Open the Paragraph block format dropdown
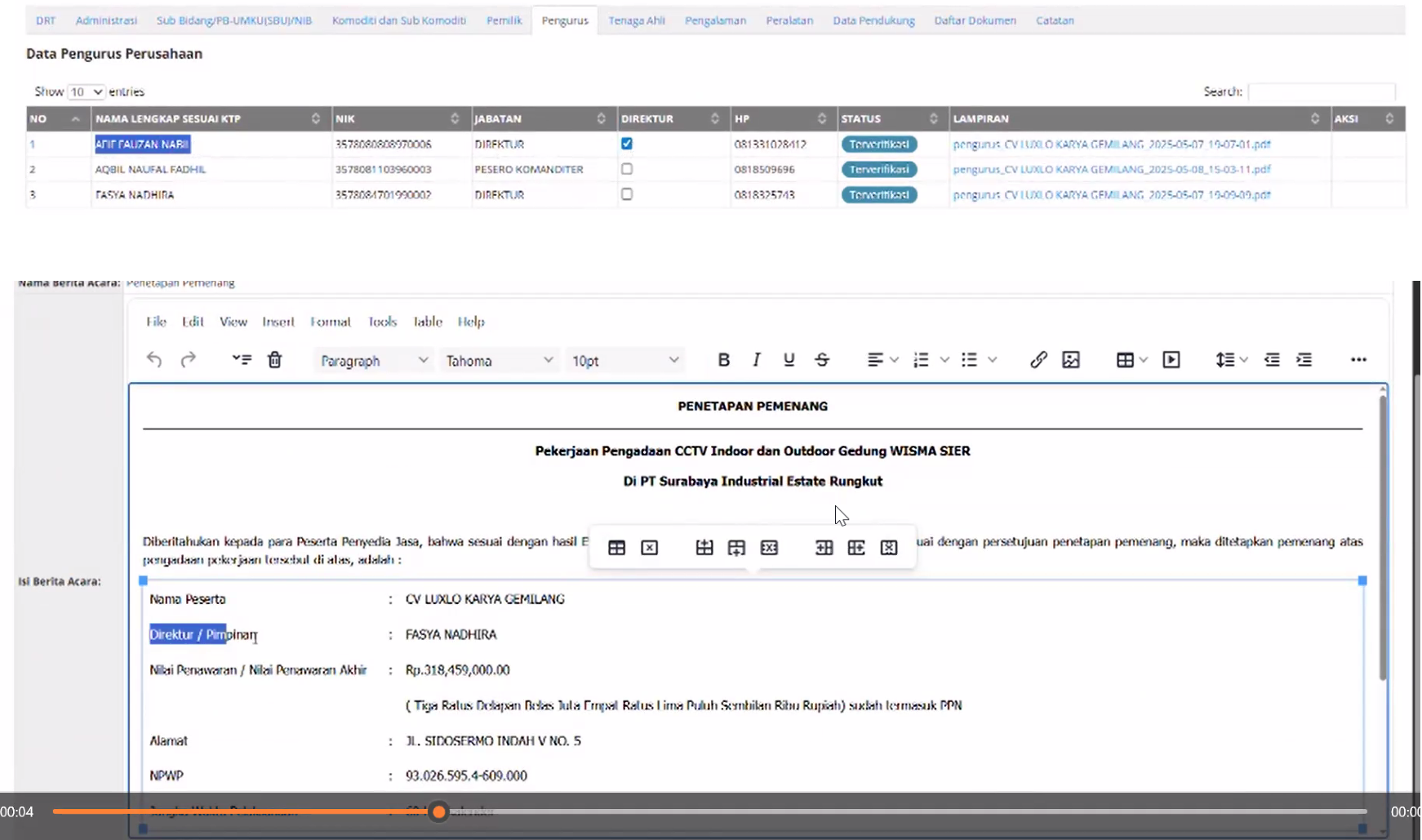Screen dimensions: 1422x840 (374, 361)
